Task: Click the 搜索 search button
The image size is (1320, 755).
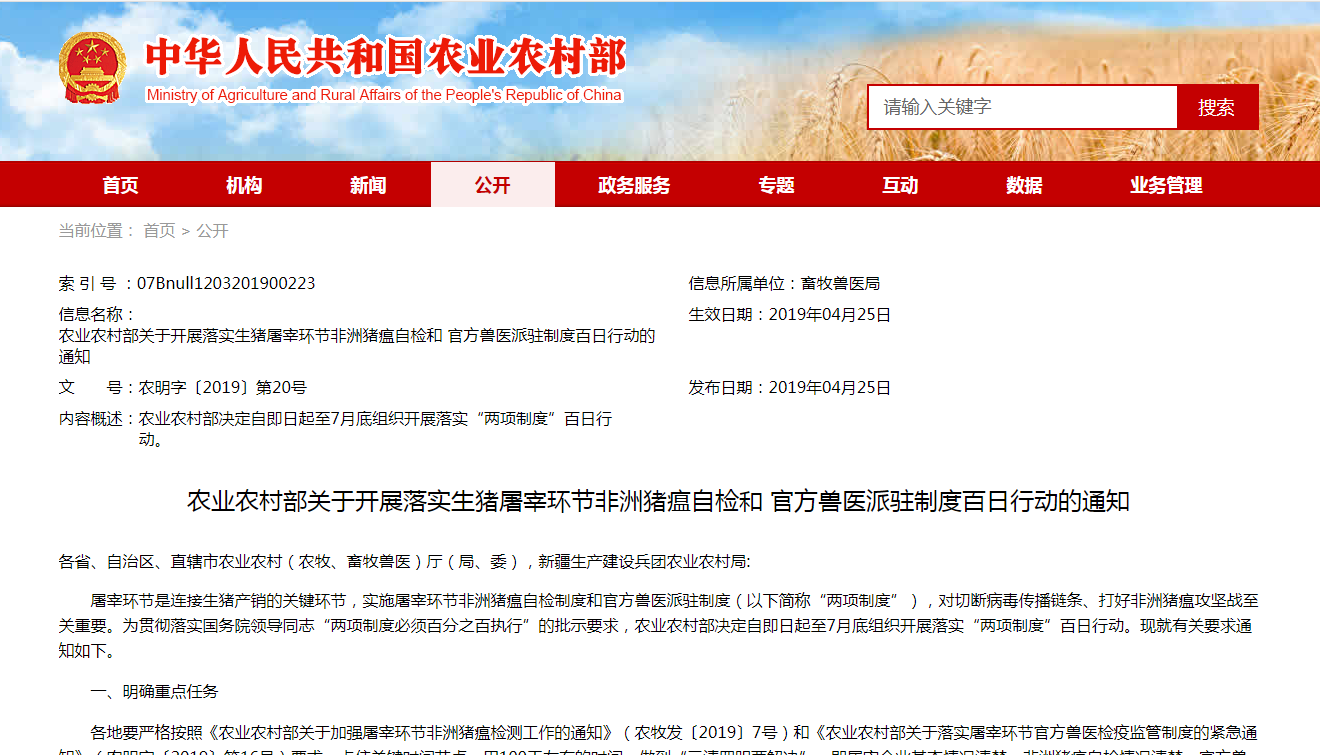Action: tap(1217, 107)
